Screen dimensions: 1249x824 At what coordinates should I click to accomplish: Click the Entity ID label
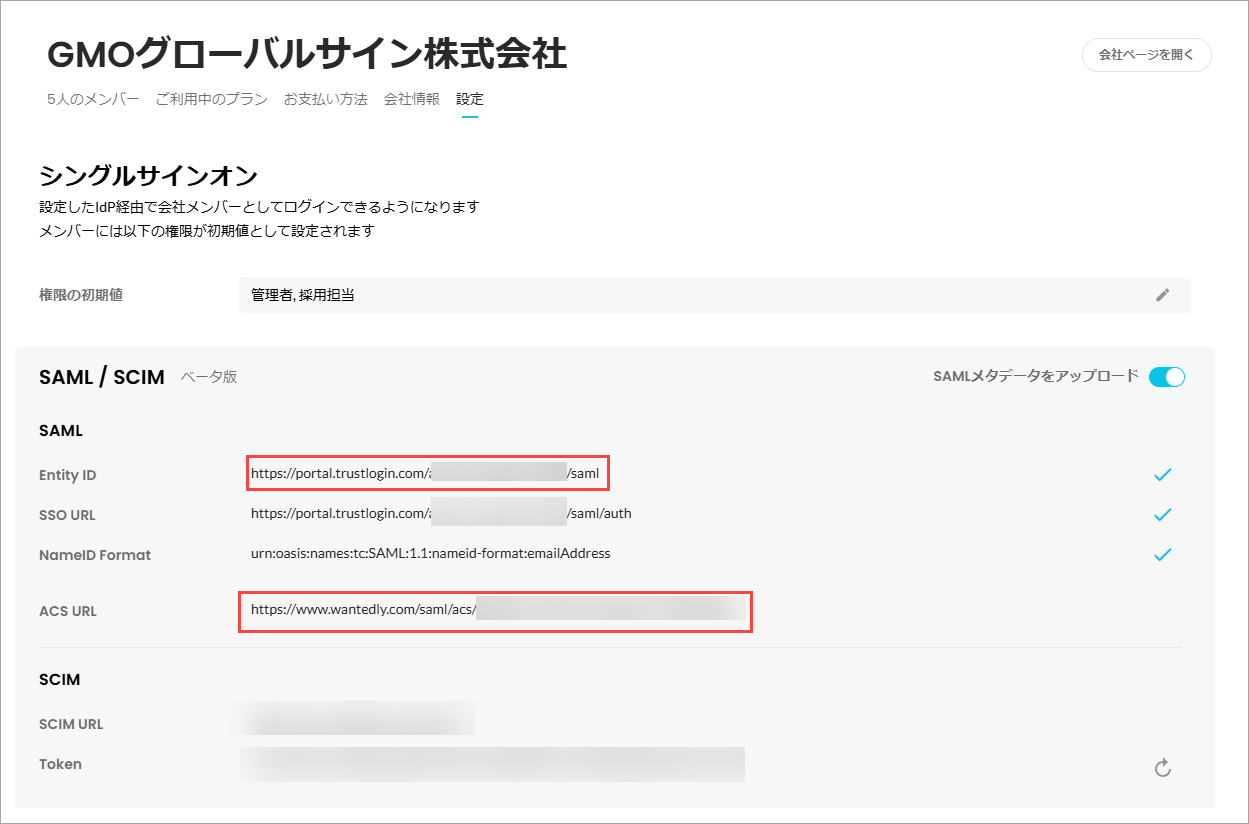(x=68, y=475)
